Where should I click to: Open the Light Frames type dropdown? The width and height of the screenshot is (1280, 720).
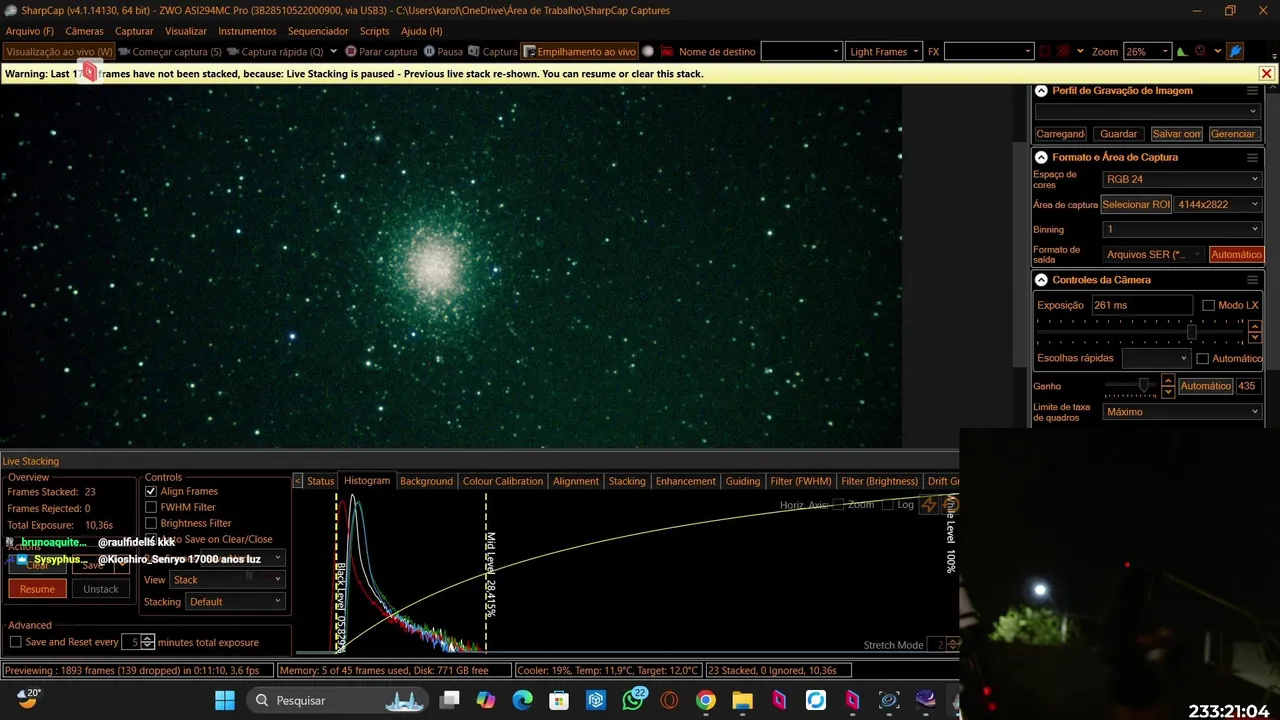pyautogui.click(x=884, y=52)
